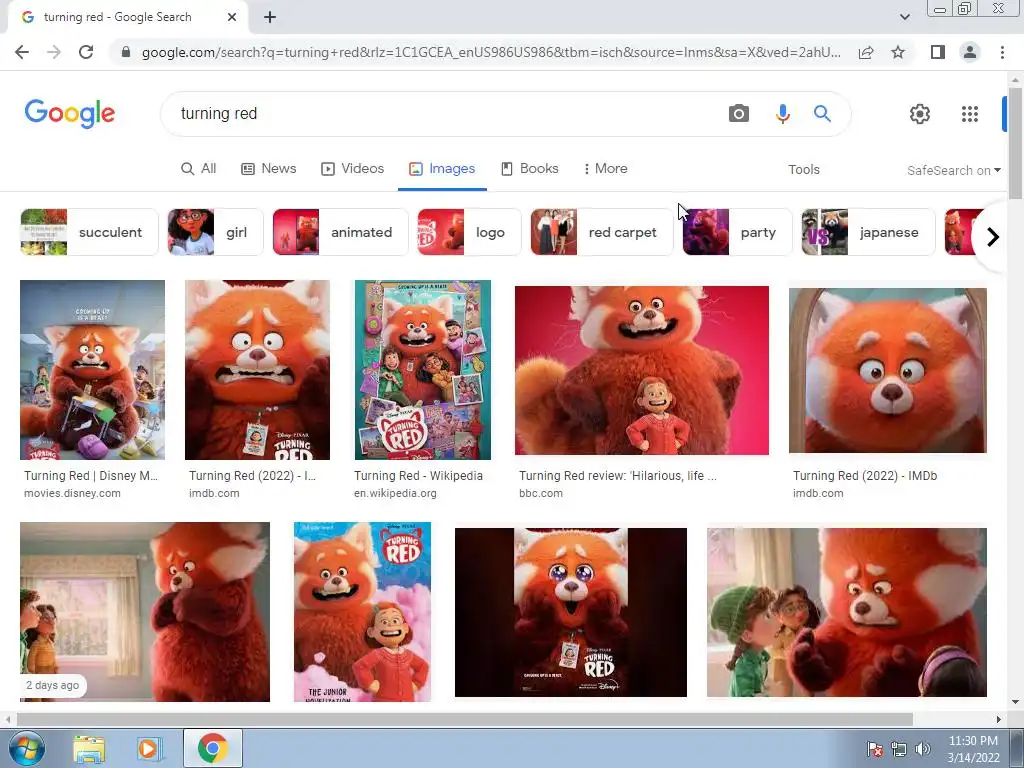Image resolution: width=1024 pixels, height=768 pixels.
Task: Open the Junior Novelization book cover image
Action: click(x=362, y=612)
